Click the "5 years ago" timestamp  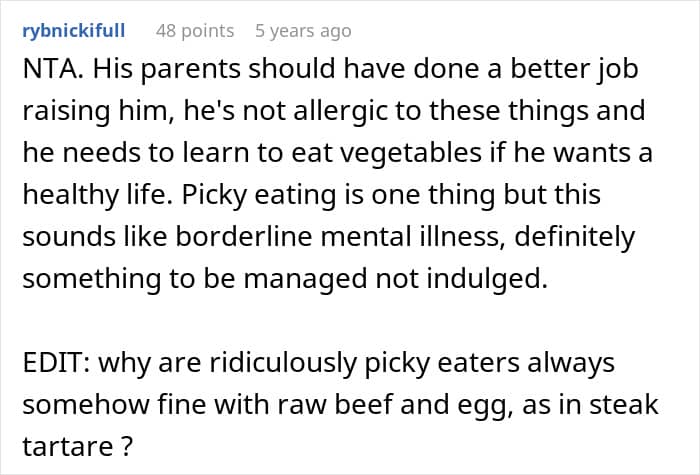point(303,31)
